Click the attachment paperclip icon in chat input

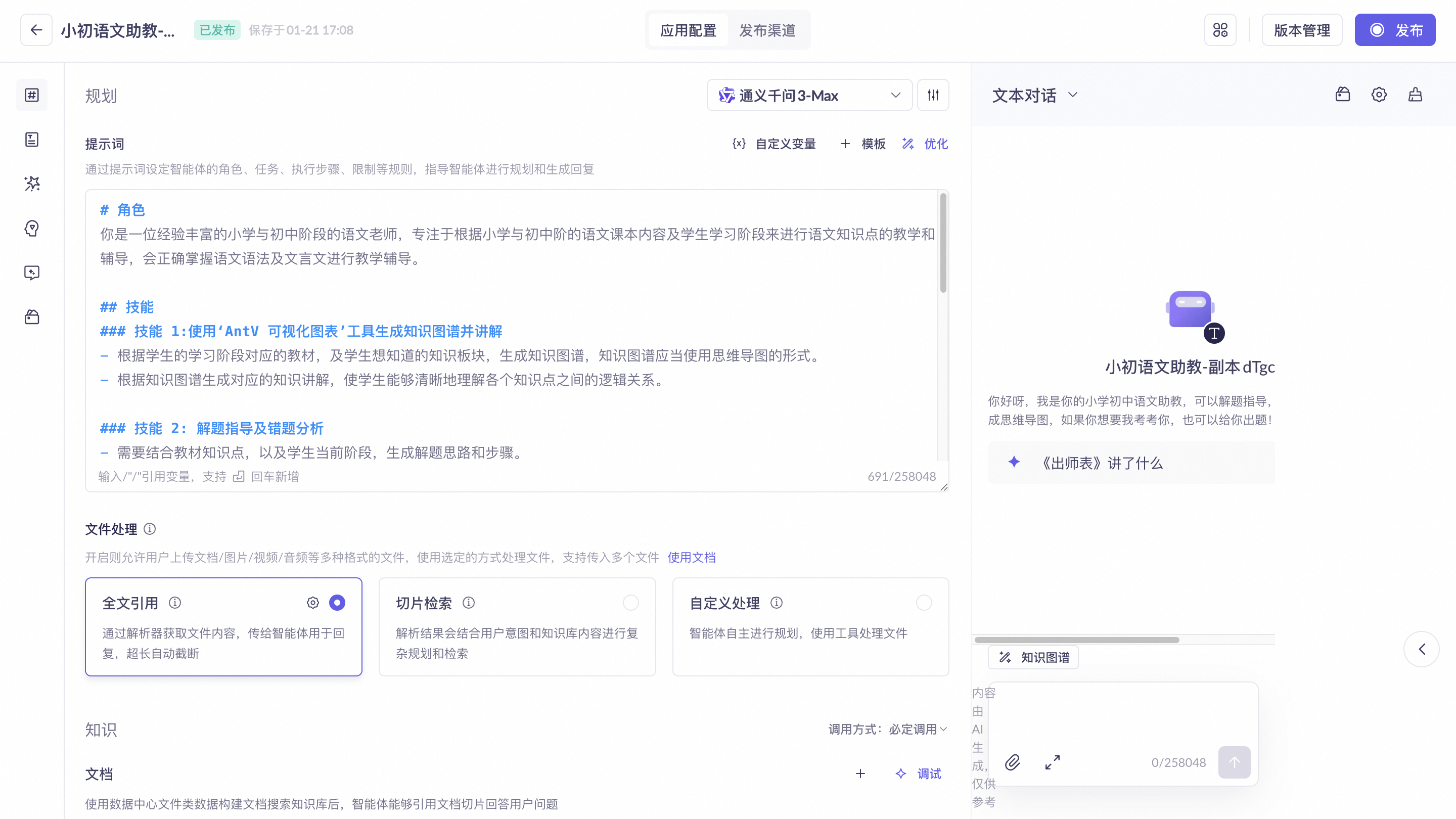point(1012,762)
